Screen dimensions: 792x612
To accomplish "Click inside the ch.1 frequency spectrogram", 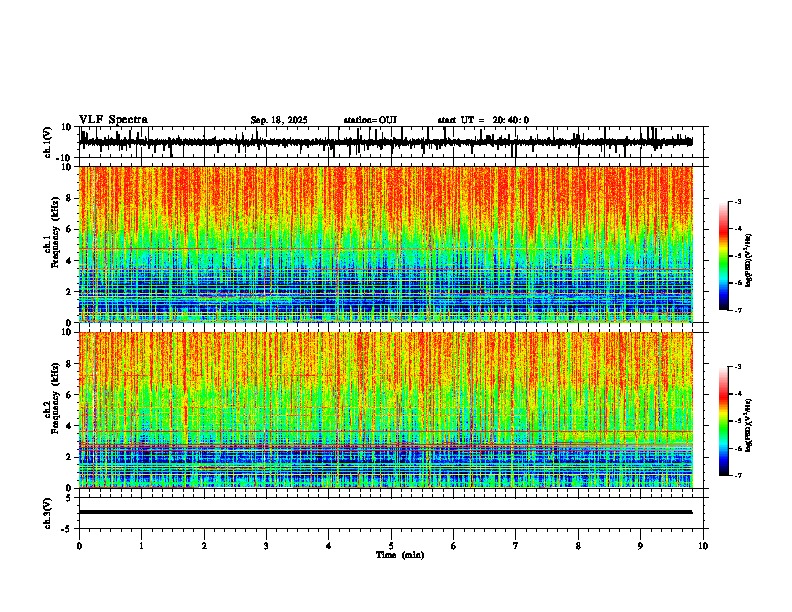I will (386, 244).
